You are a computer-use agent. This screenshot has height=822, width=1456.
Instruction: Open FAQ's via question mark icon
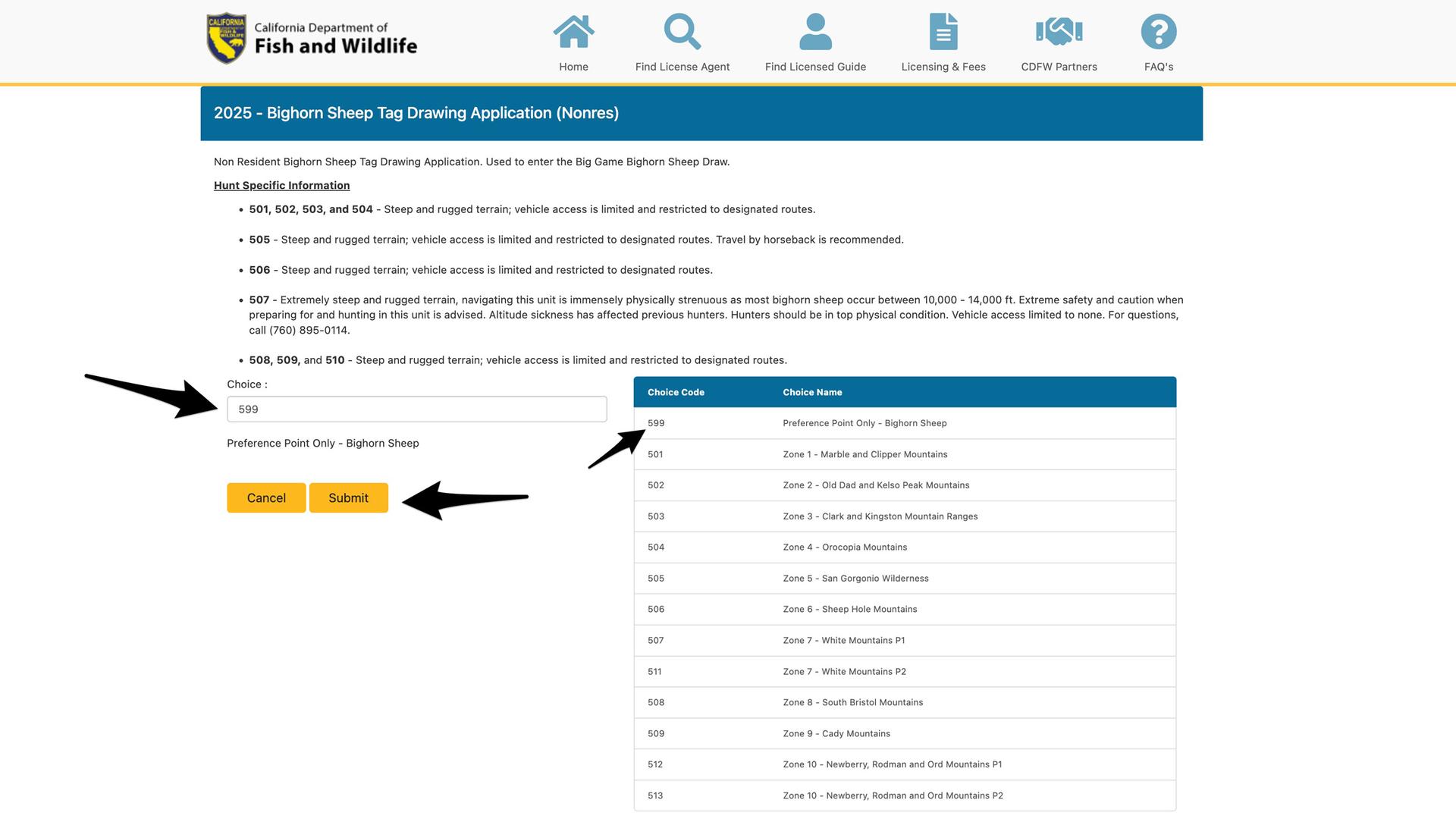tap(1158, 31)
